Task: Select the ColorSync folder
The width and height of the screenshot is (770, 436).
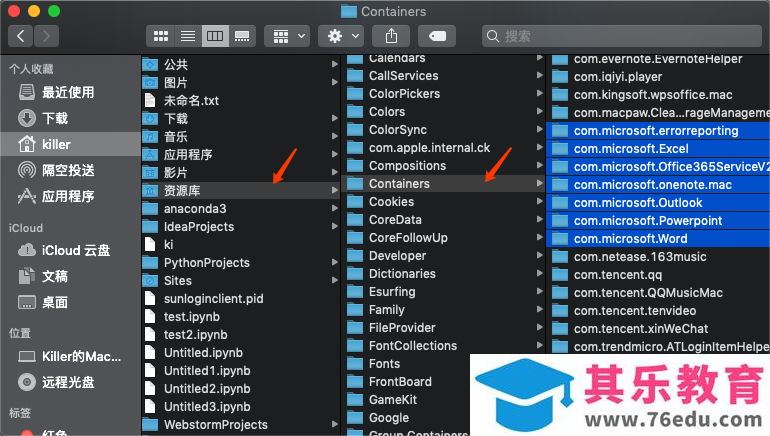Action: (445, 130)
